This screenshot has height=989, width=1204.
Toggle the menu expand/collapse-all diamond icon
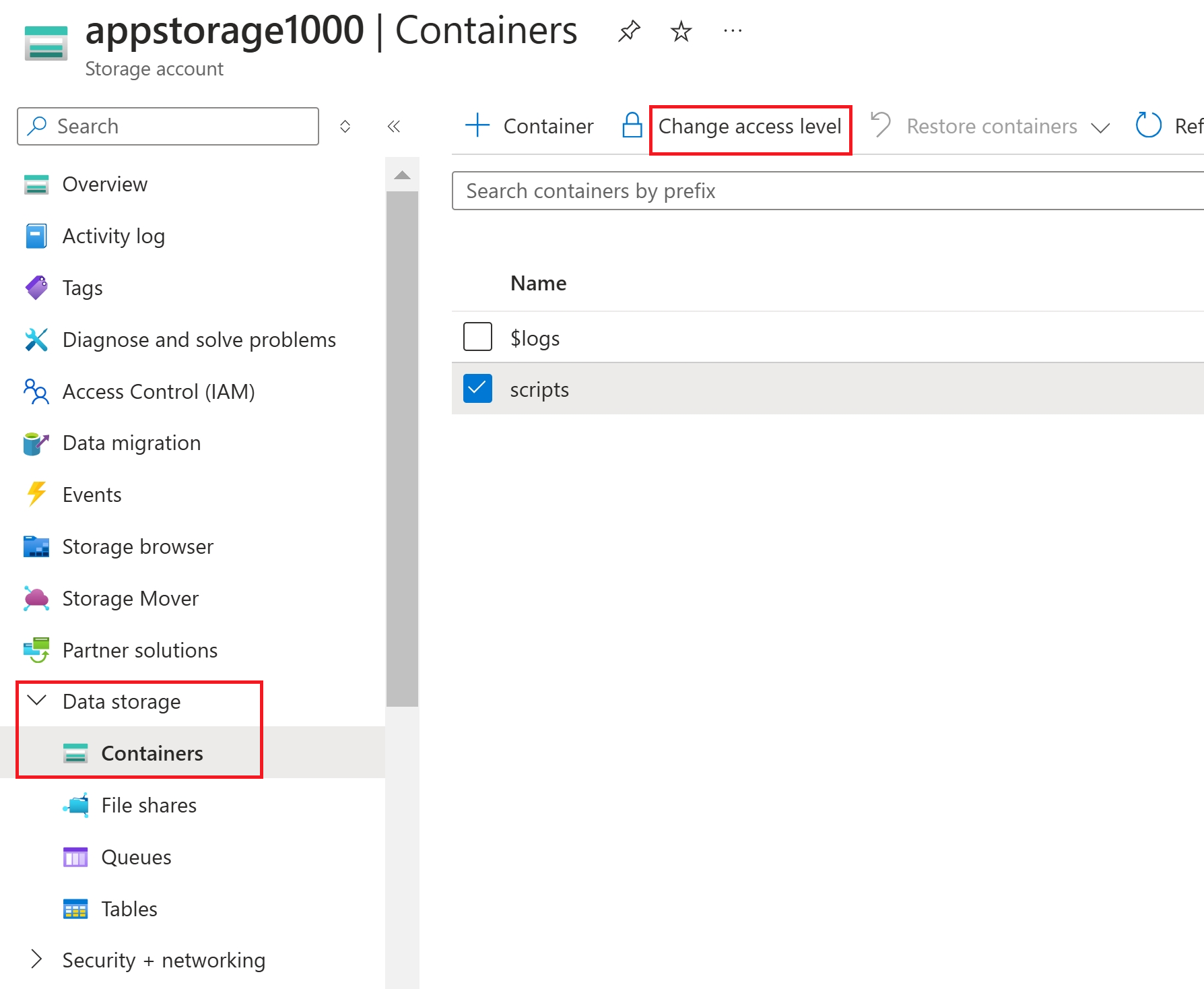click(x=345, y=126)
